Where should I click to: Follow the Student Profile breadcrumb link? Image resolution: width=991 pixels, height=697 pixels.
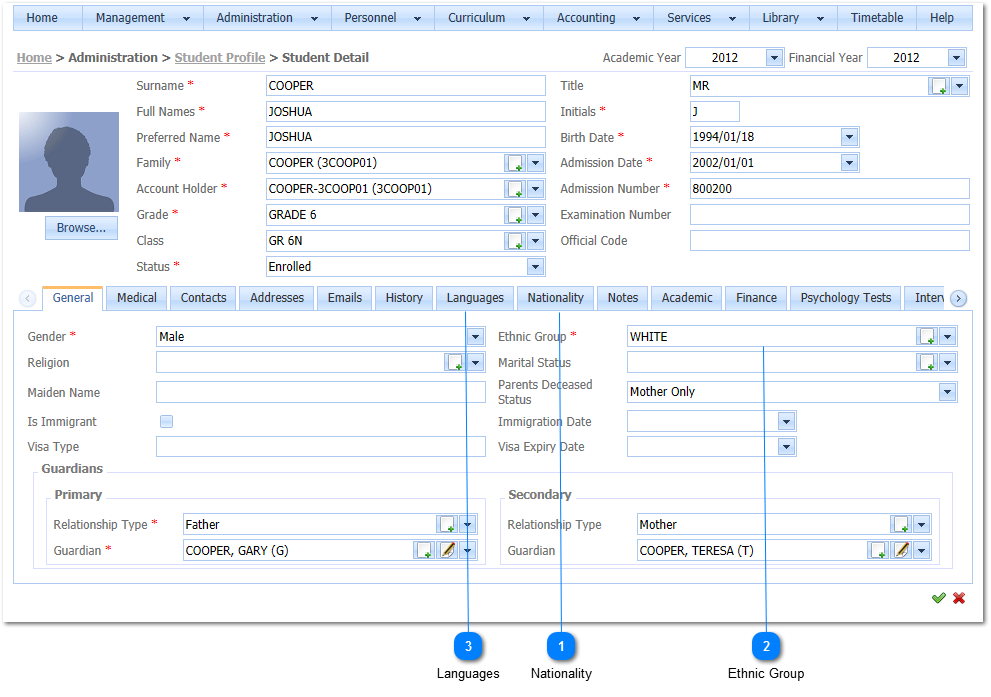point(220,58)
